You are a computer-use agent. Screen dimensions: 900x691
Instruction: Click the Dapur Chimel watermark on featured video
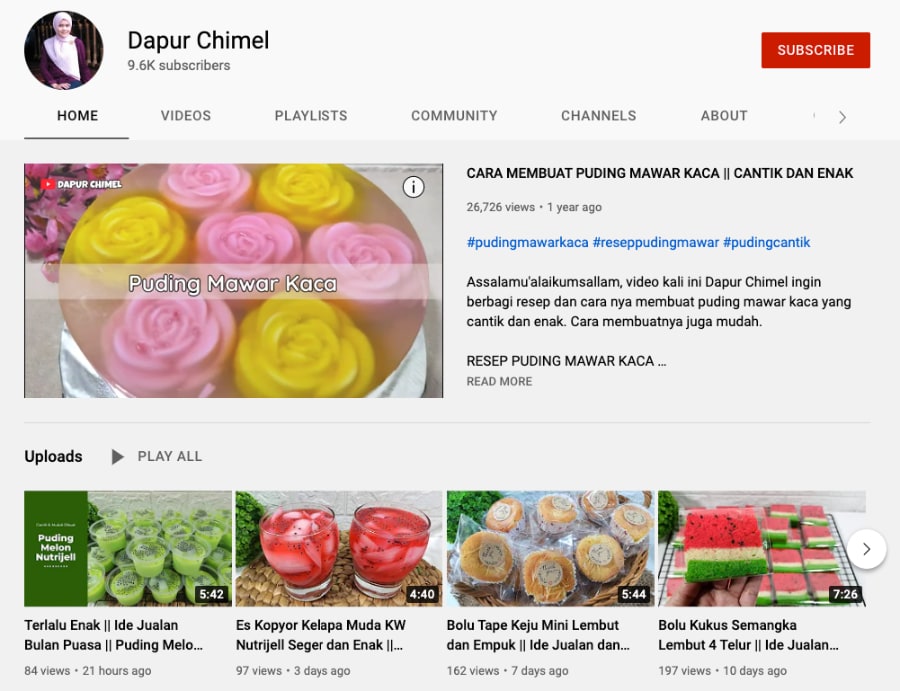pyautogui.click(x=82, y=184)
